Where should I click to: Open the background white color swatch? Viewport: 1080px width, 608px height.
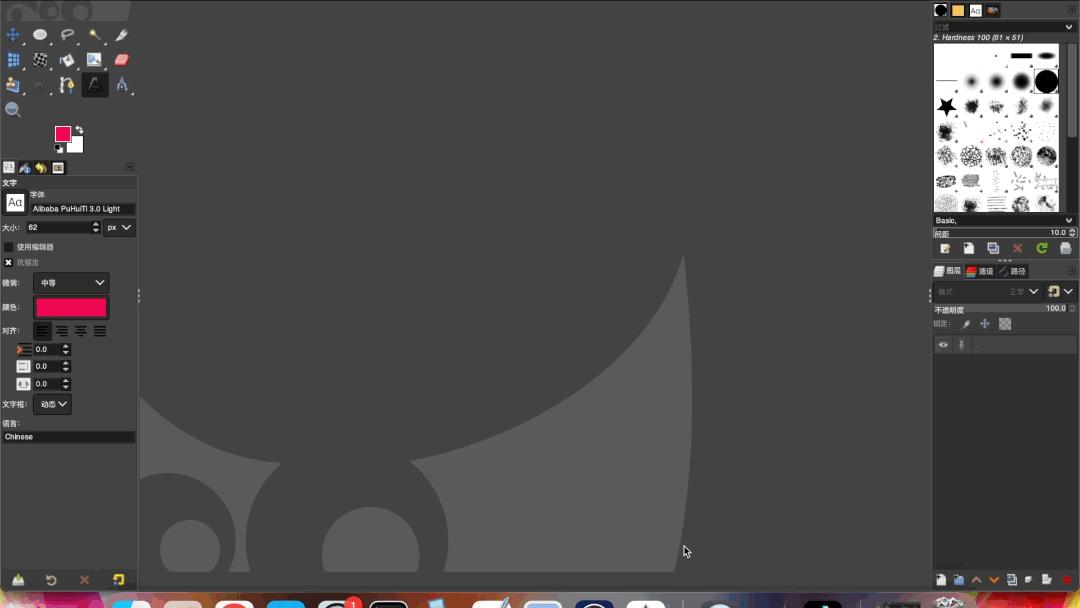click(x=76, y=146)
